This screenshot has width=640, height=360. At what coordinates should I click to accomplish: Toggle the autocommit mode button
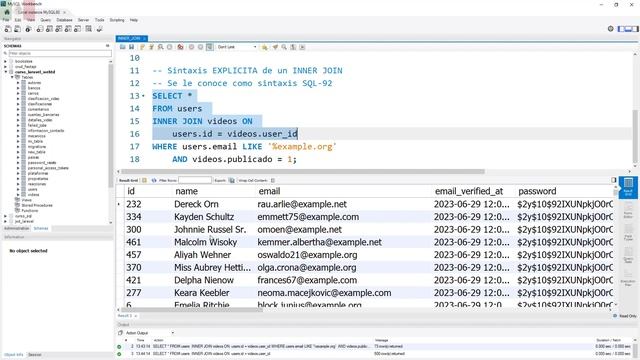pos(209,47)
